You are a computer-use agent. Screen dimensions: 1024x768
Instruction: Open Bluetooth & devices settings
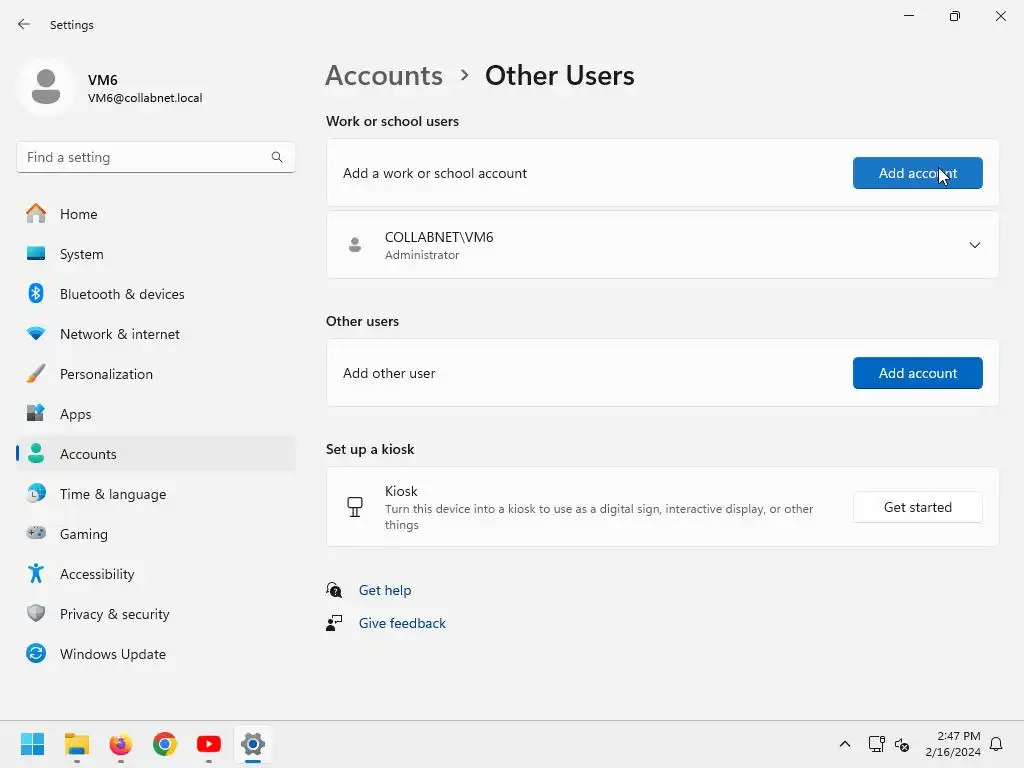click(x=122, y=294)
